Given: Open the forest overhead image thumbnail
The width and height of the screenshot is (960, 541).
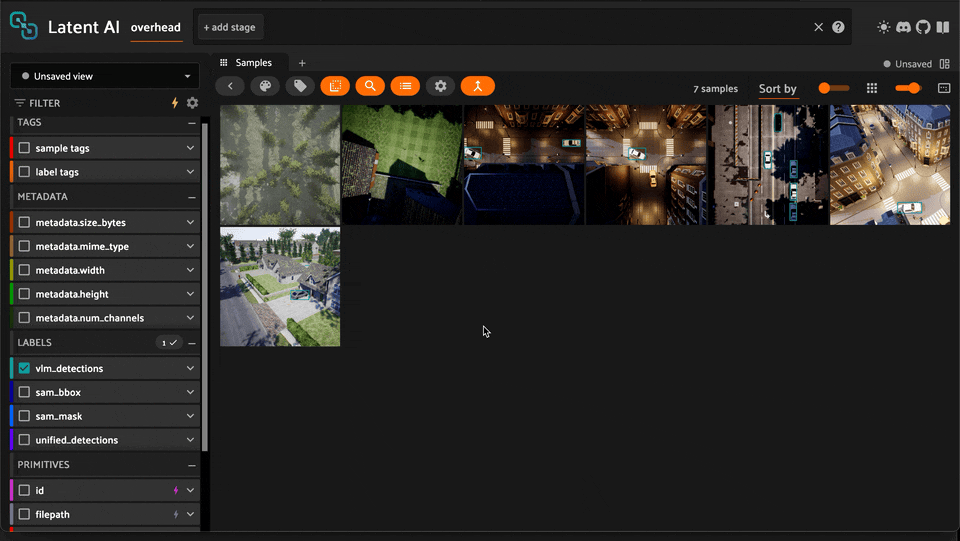Looking at the screenshot, I should (280, 165).
